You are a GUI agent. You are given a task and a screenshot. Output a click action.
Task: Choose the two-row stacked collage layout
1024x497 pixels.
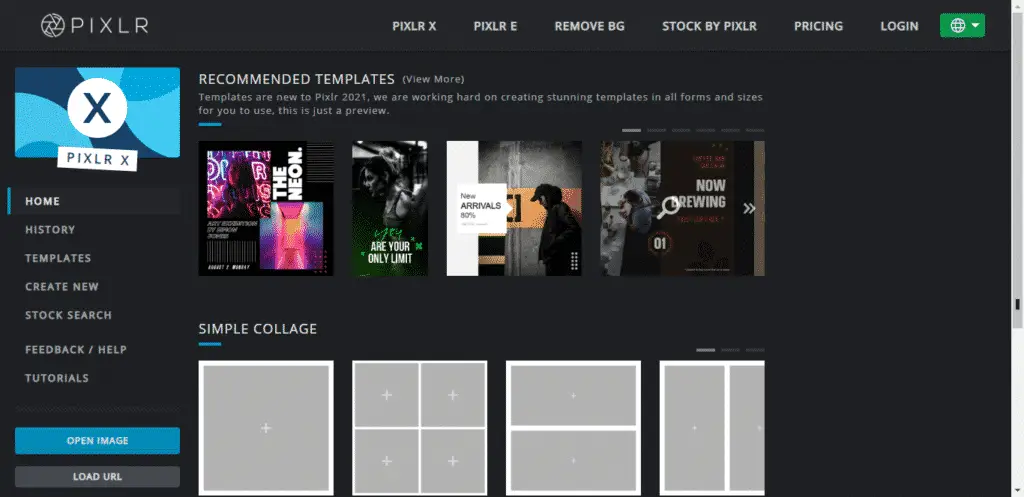(573, 427)
